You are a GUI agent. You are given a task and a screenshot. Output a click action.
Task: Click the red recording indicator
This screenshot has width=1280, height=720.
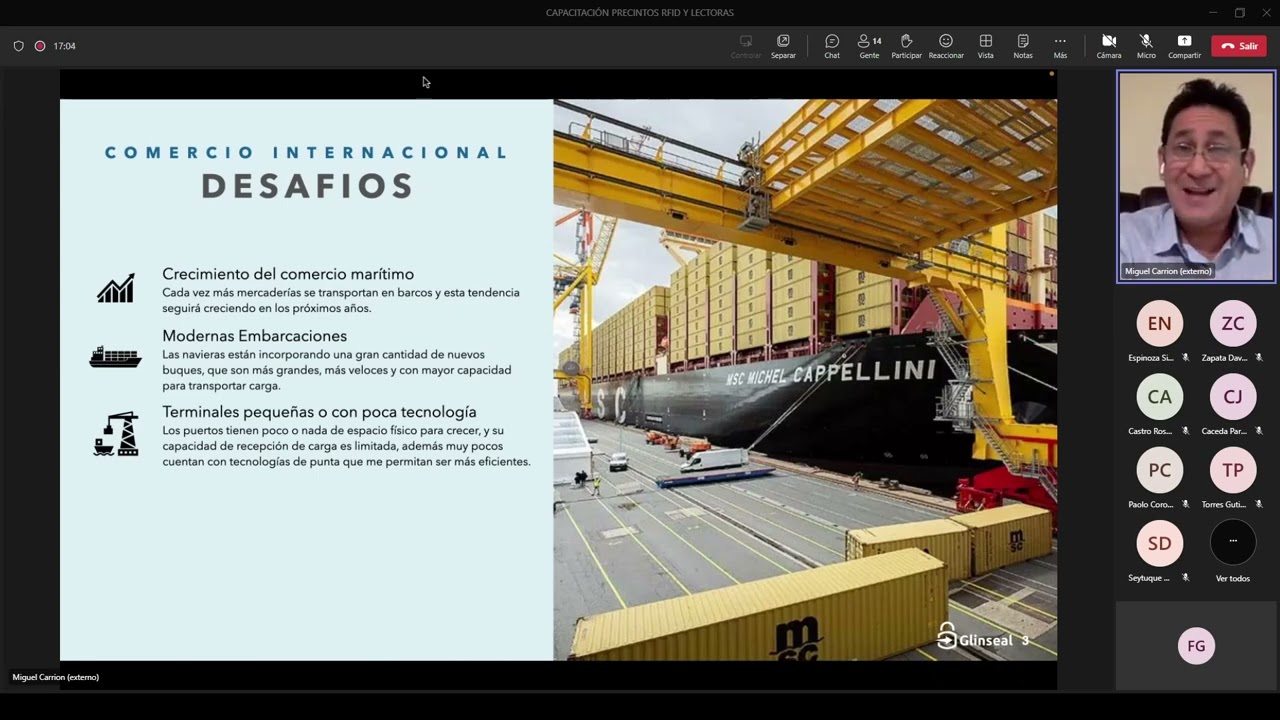point(40,46)
